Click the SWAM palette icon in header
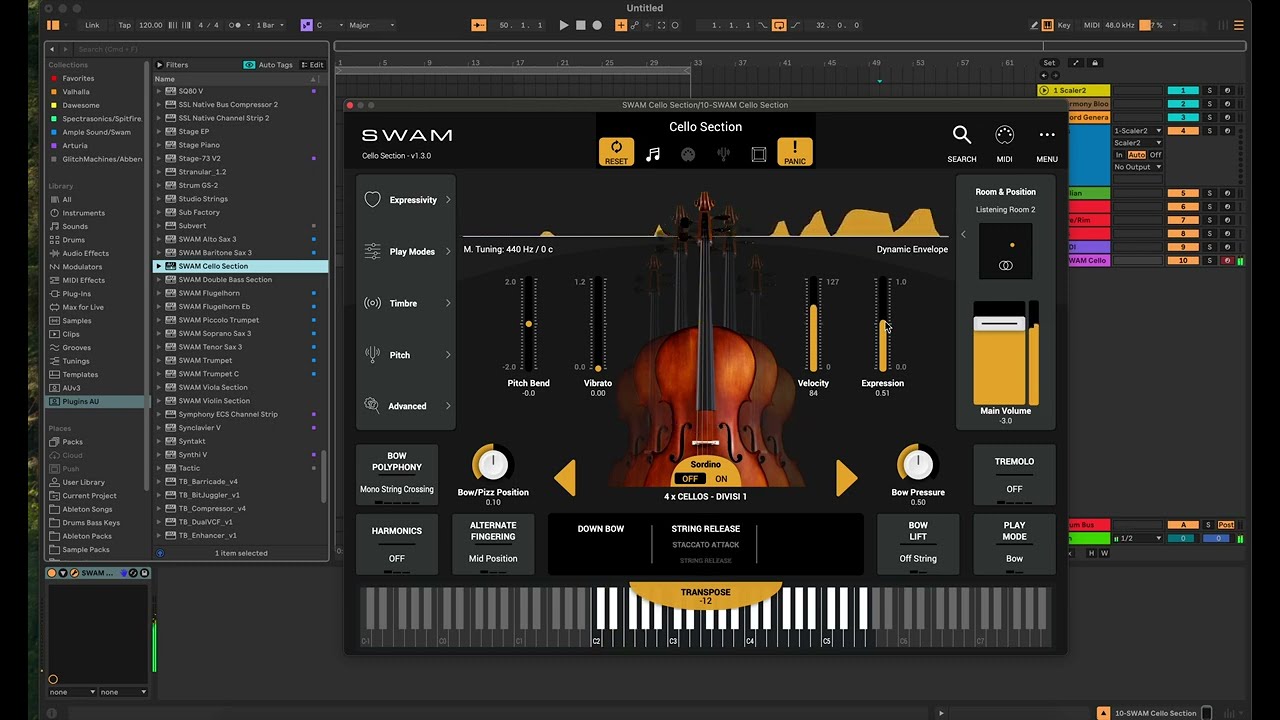This screenshot has width=1280, height=720. click(x=688, y=154)
